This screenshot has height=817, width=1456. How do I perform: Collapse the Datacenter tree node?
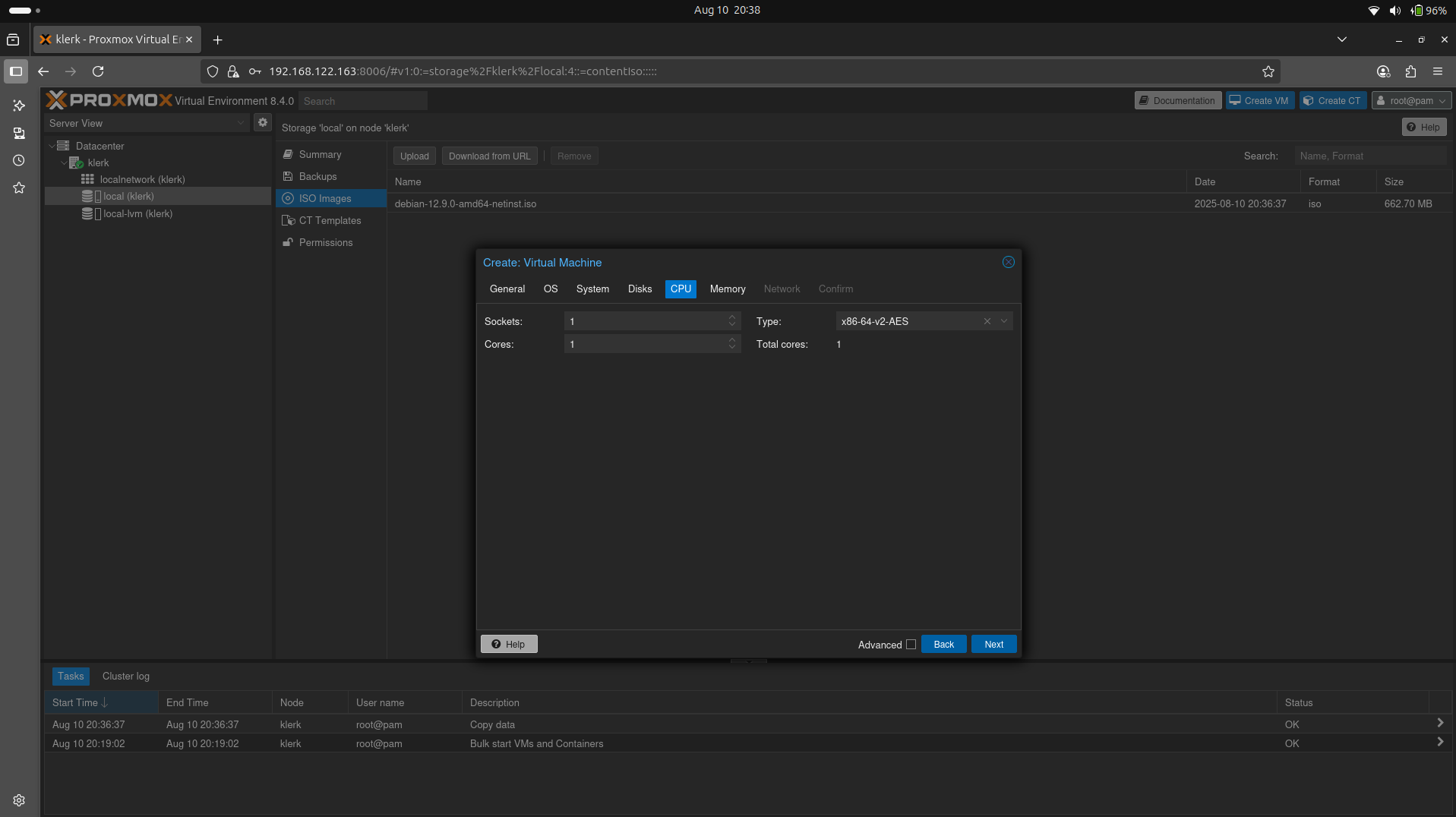tap(51, 145)
